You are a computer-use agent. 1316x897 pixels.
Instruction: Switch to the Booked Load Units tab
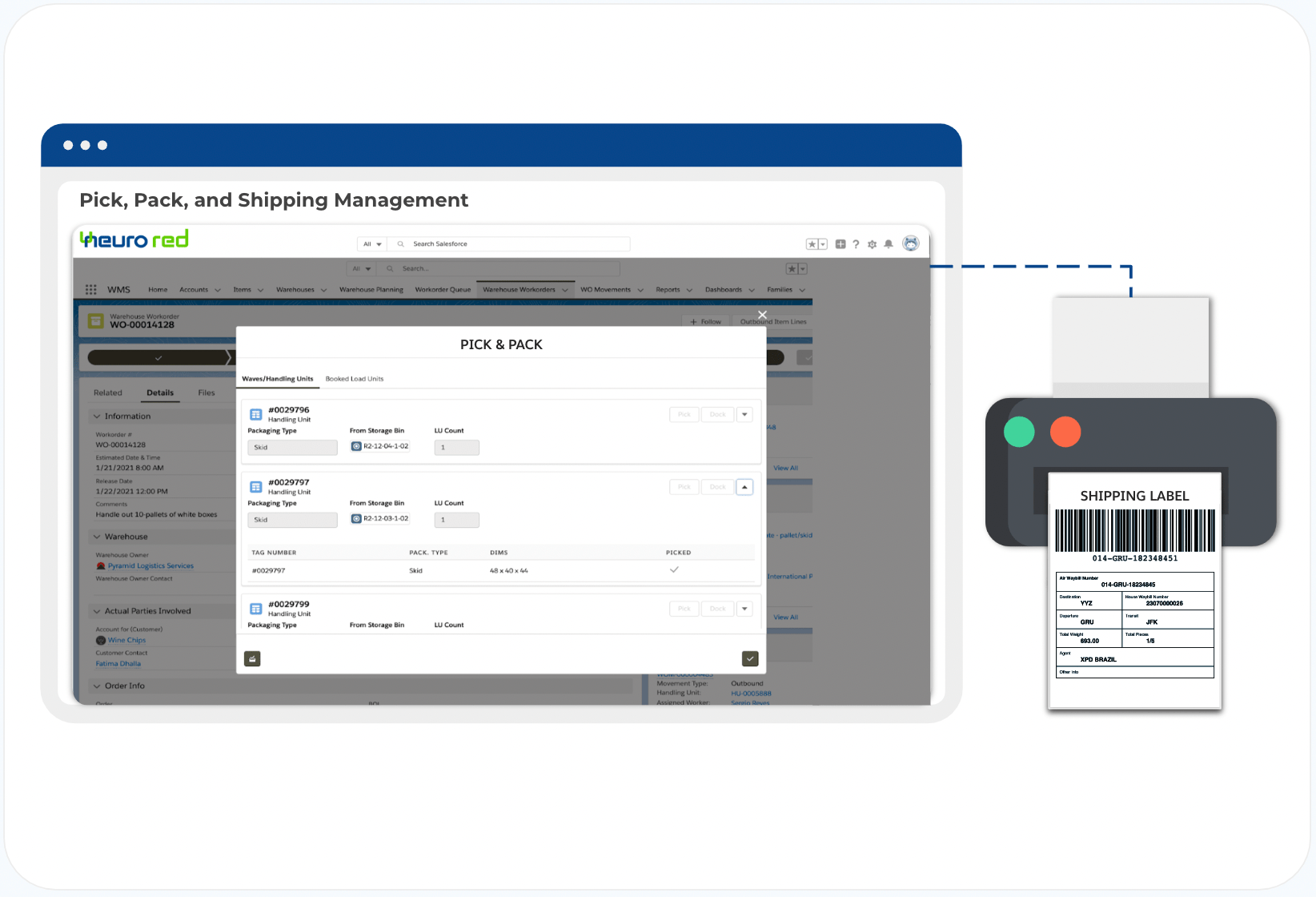(x=355, y=378)
